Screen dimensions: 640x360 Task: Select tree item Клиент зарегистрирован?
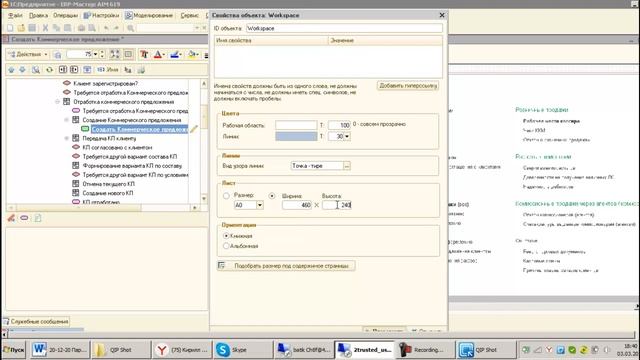(106, 83)
